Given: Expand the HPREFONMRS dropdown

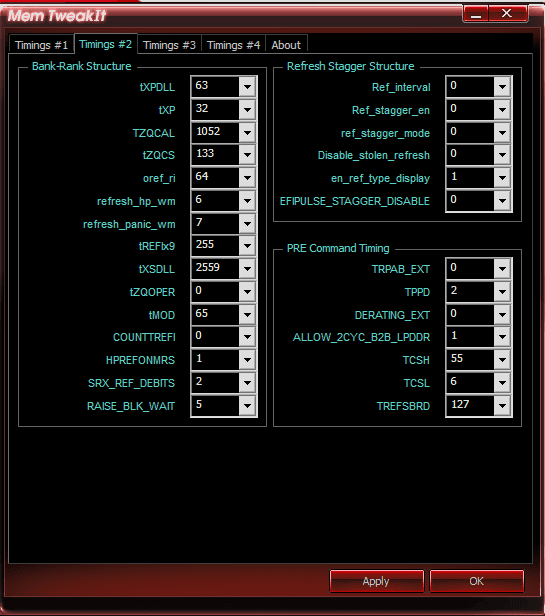Looking at the screenshot, I should pyautogui.click(x=247, y=359).
